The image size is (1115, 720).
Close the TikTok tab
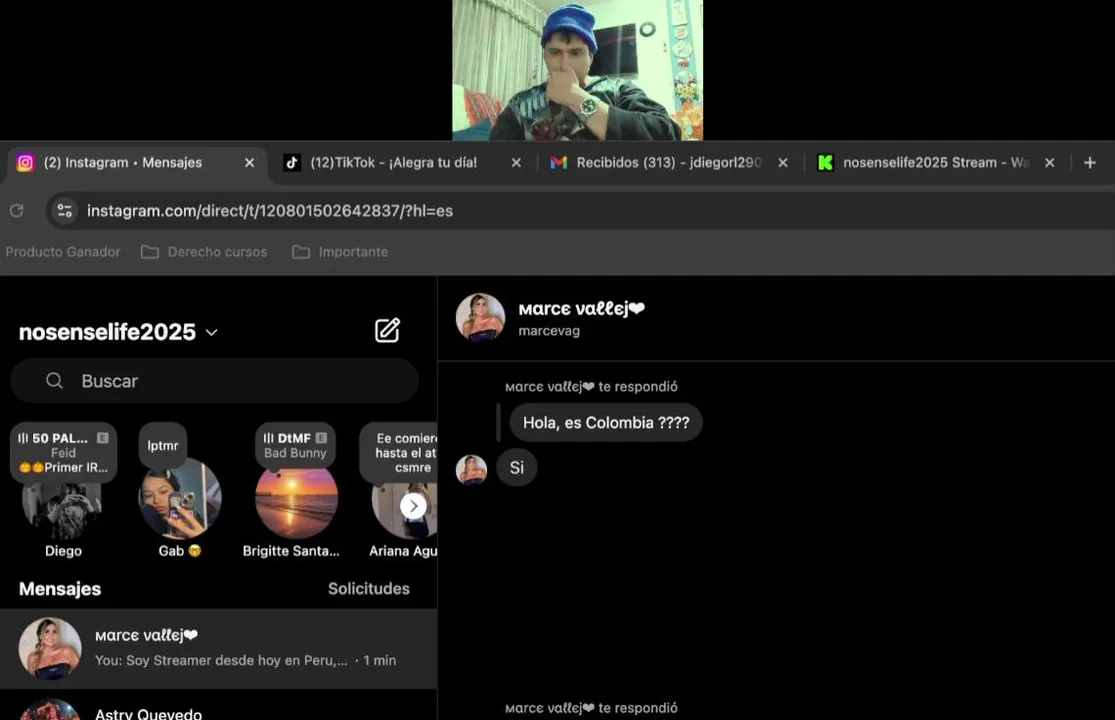(x=516, y=163)
